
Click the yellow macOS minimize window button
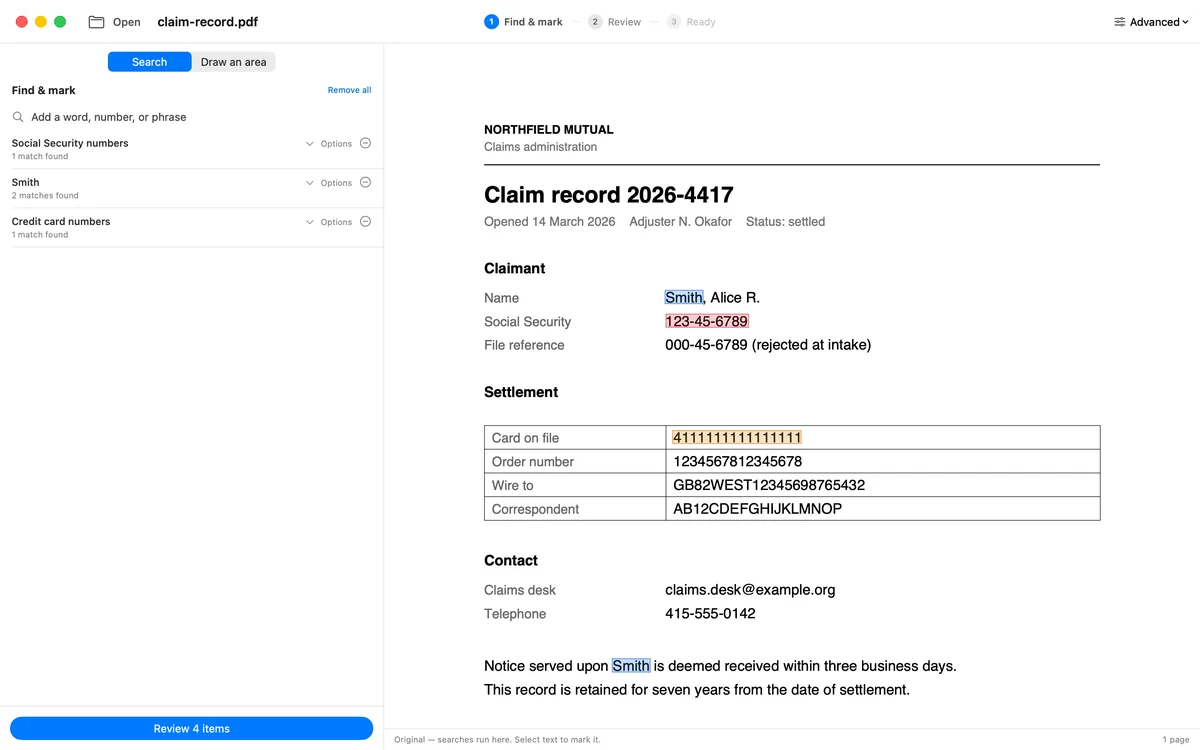(x=41, y=22)
